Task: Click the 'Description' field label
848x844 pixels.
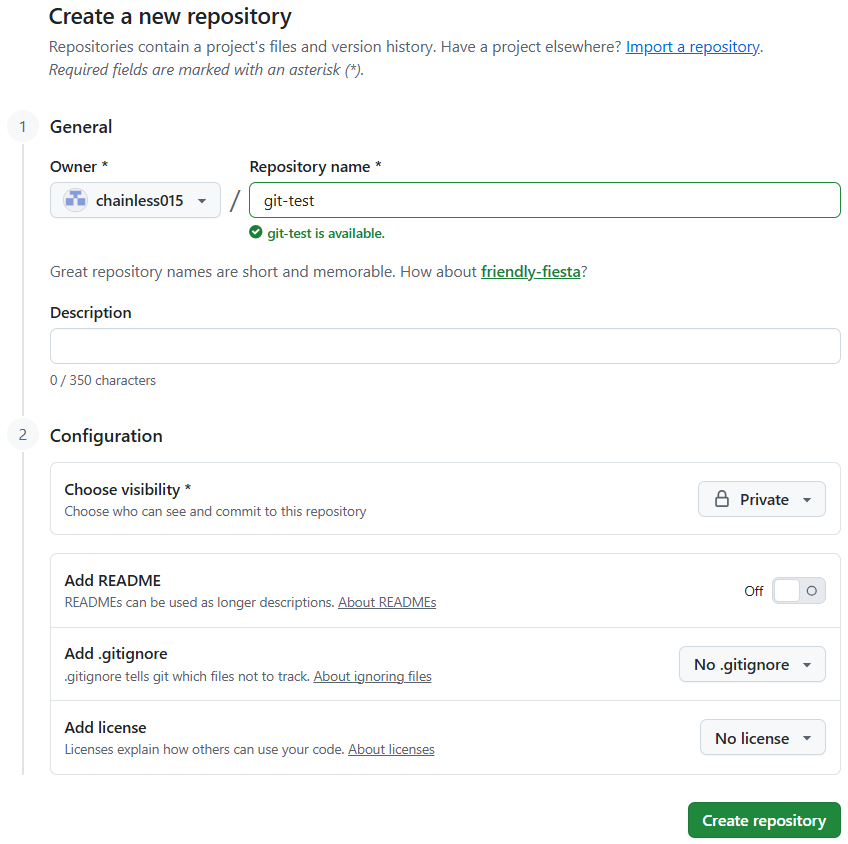Action: pos(91,313)
